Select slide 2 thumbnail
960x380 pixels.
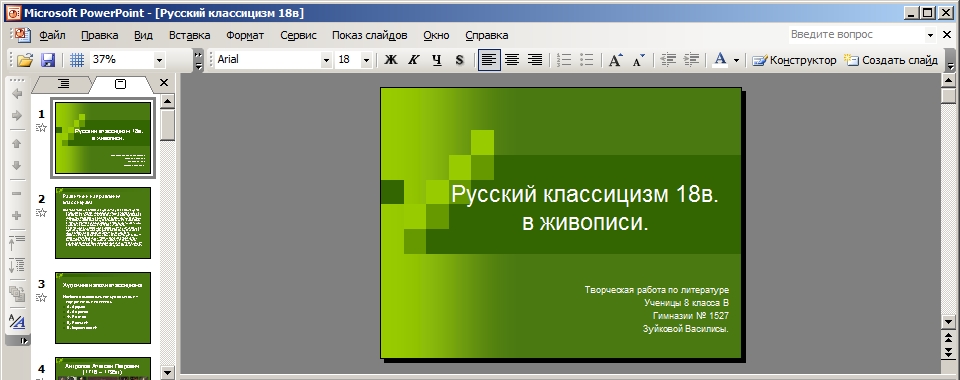[x=103, y=223]
